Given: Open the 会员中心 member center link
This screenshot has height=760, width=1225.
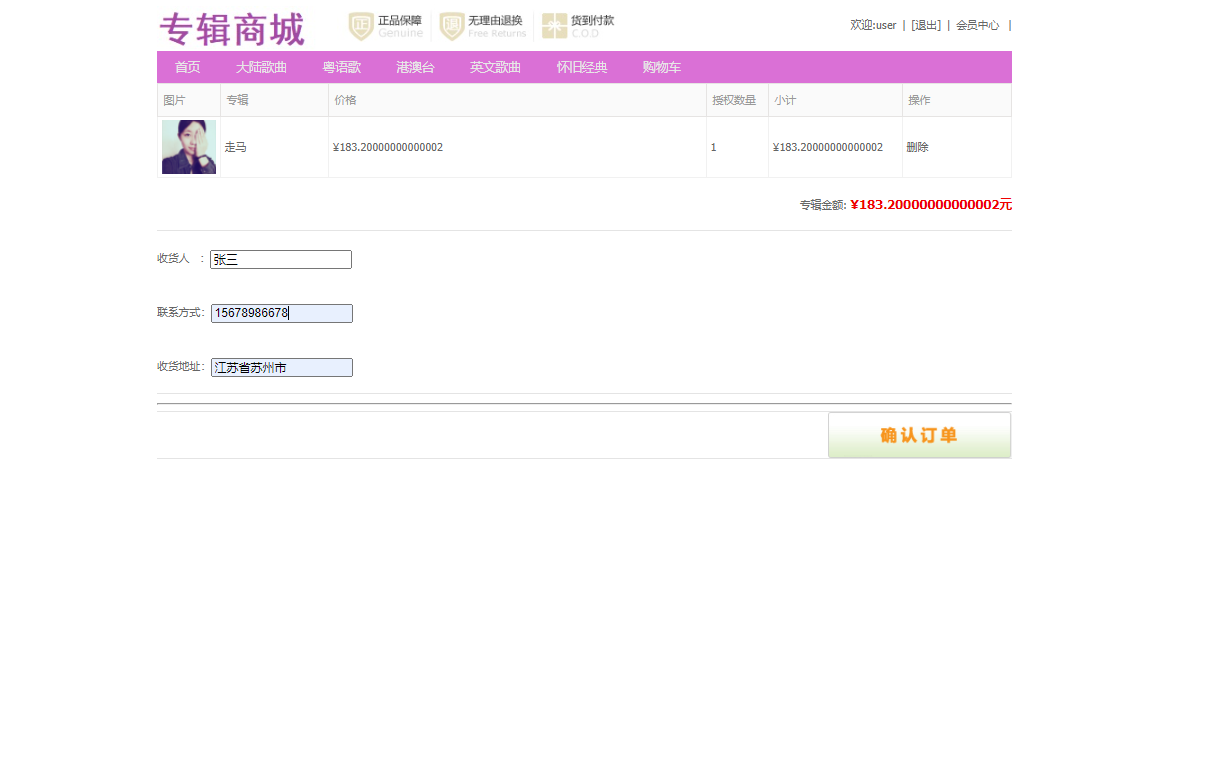Looking at the screenshot, I should [977, 25].
